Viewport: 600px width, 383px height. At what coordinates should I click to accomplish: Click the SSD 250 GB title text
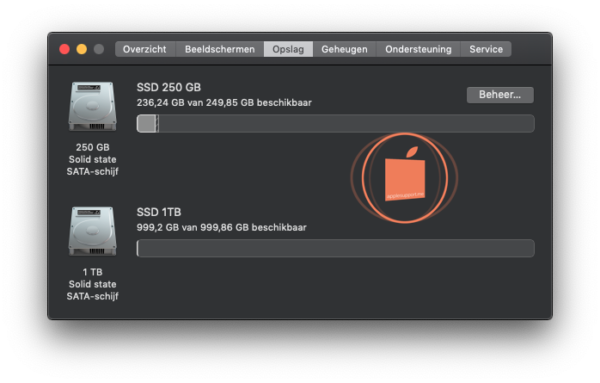[x=169, y=87]
